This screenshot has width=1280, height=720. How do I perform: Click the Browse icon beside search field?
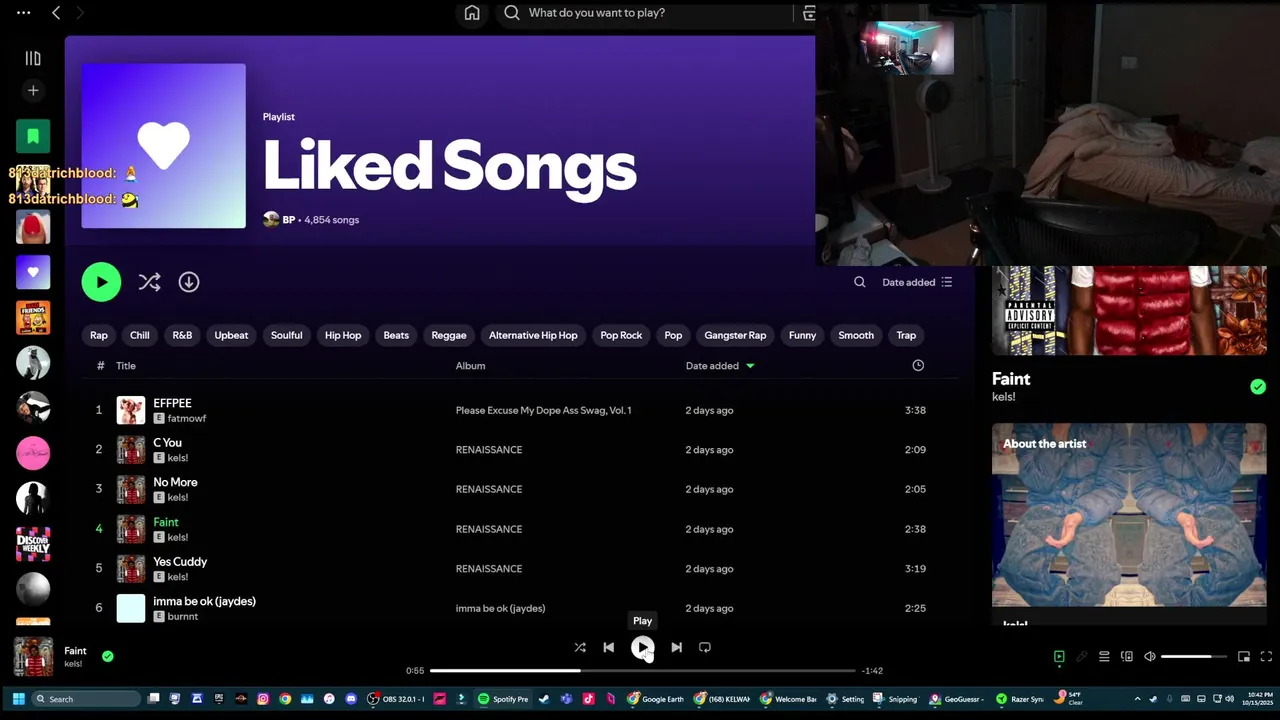click(x=809, y=13)
